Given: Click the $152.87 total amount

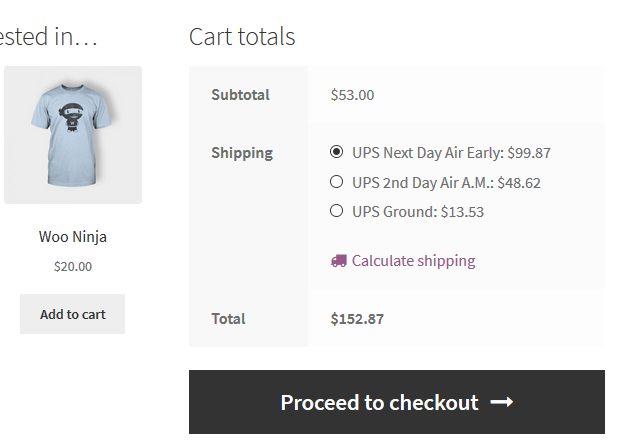Looking at the screenshot, I should 357,319.
